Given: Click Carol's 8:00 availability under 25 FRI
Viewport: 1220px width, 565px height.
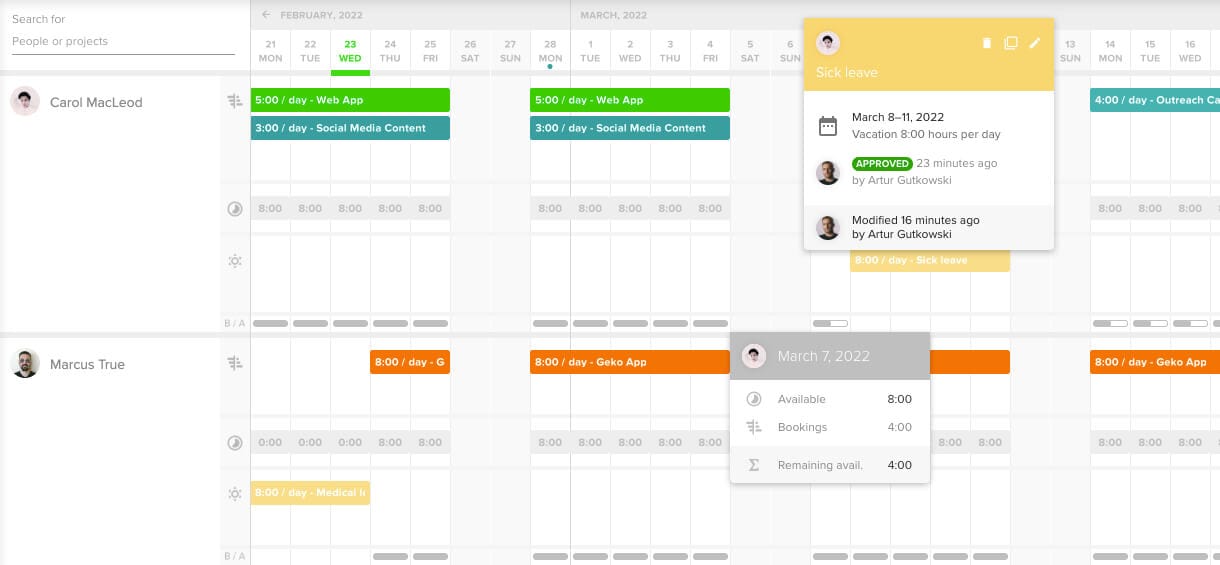Looking at the screenshot, I should (x=430, y=209).
